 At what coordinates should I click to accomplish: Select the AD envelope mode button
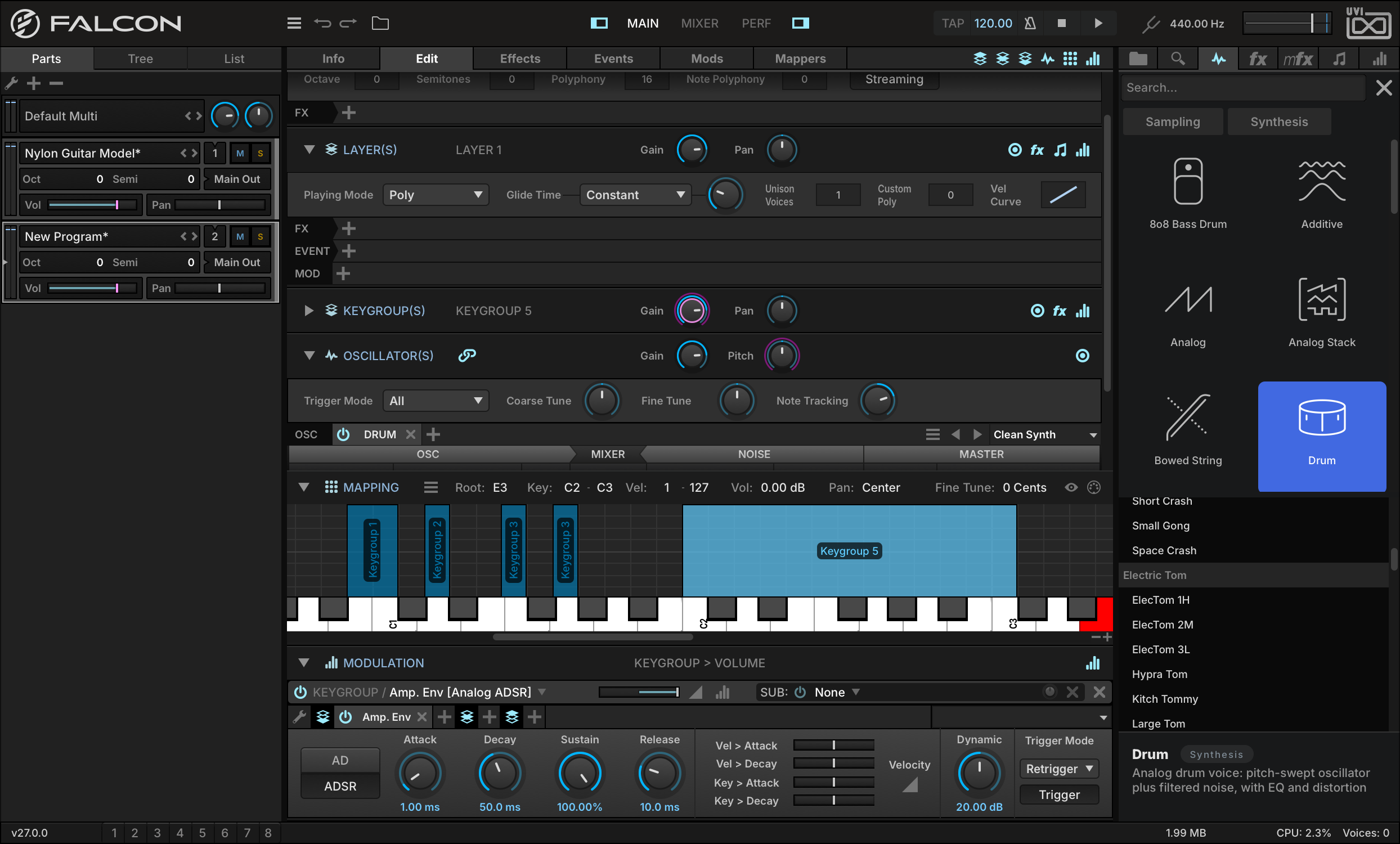coord(340,761)
